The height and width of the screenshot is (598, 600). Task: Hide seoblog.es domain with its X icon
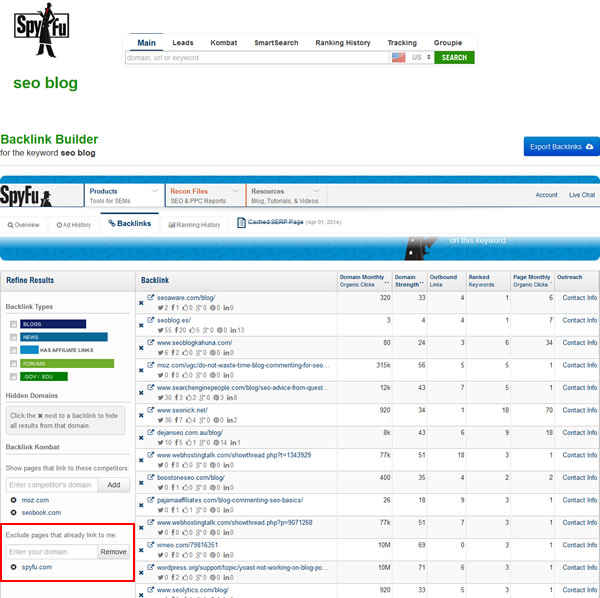pos(141,326)
